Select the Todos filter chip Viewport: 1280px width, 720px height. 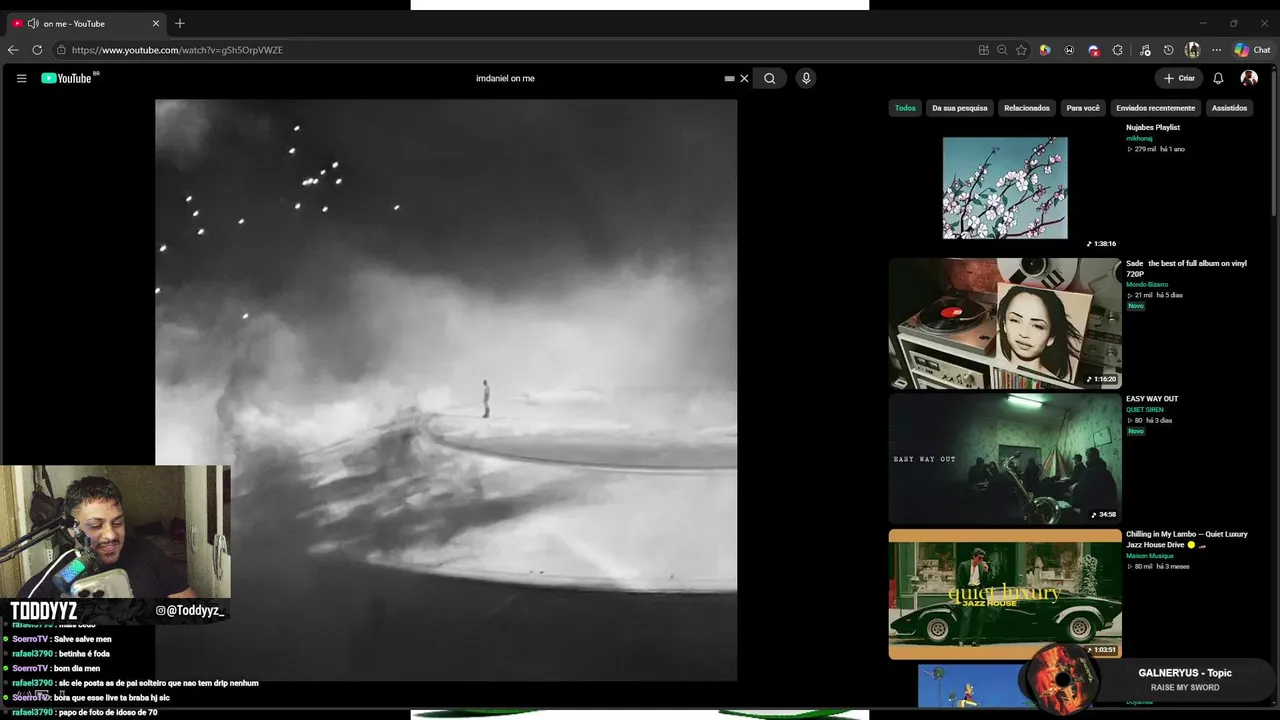click(905, 108)
